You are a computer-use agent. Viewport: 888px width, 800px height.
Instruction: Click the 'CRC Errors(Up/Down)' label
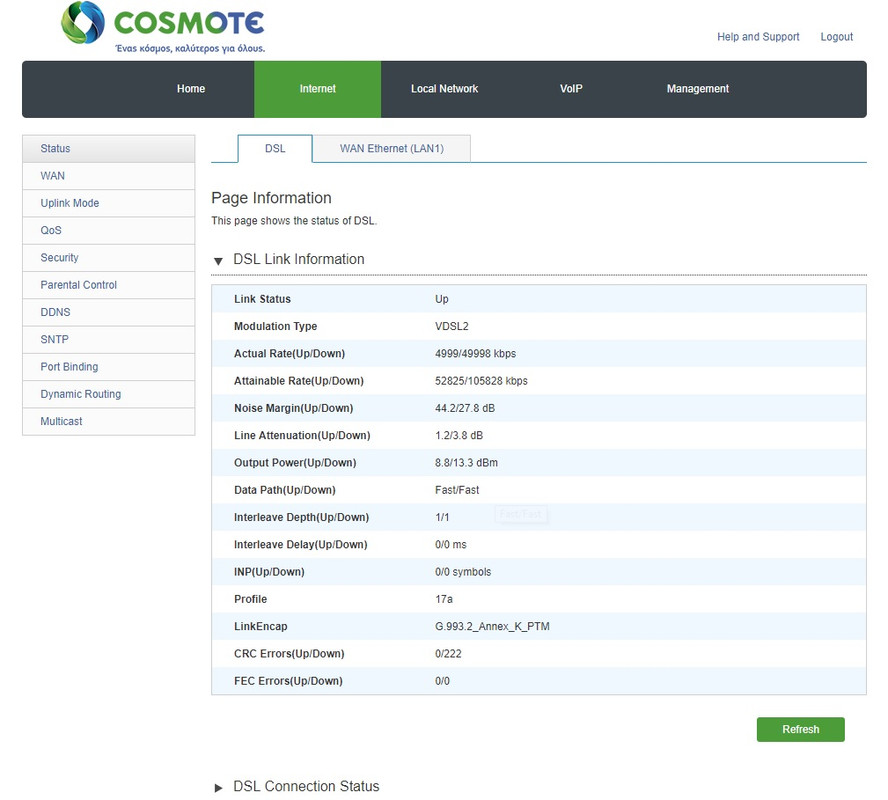289,653
